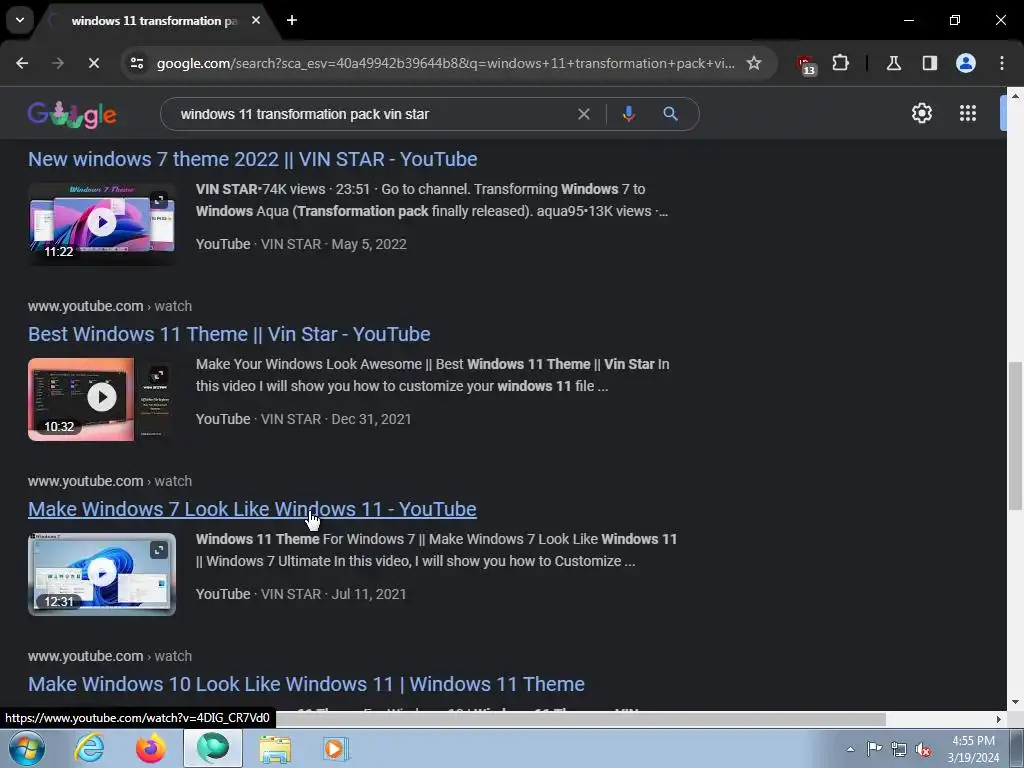Screen dimensions: 1024x768
Task: Open the tab search dropdown arrow
Action: point(20,20)
